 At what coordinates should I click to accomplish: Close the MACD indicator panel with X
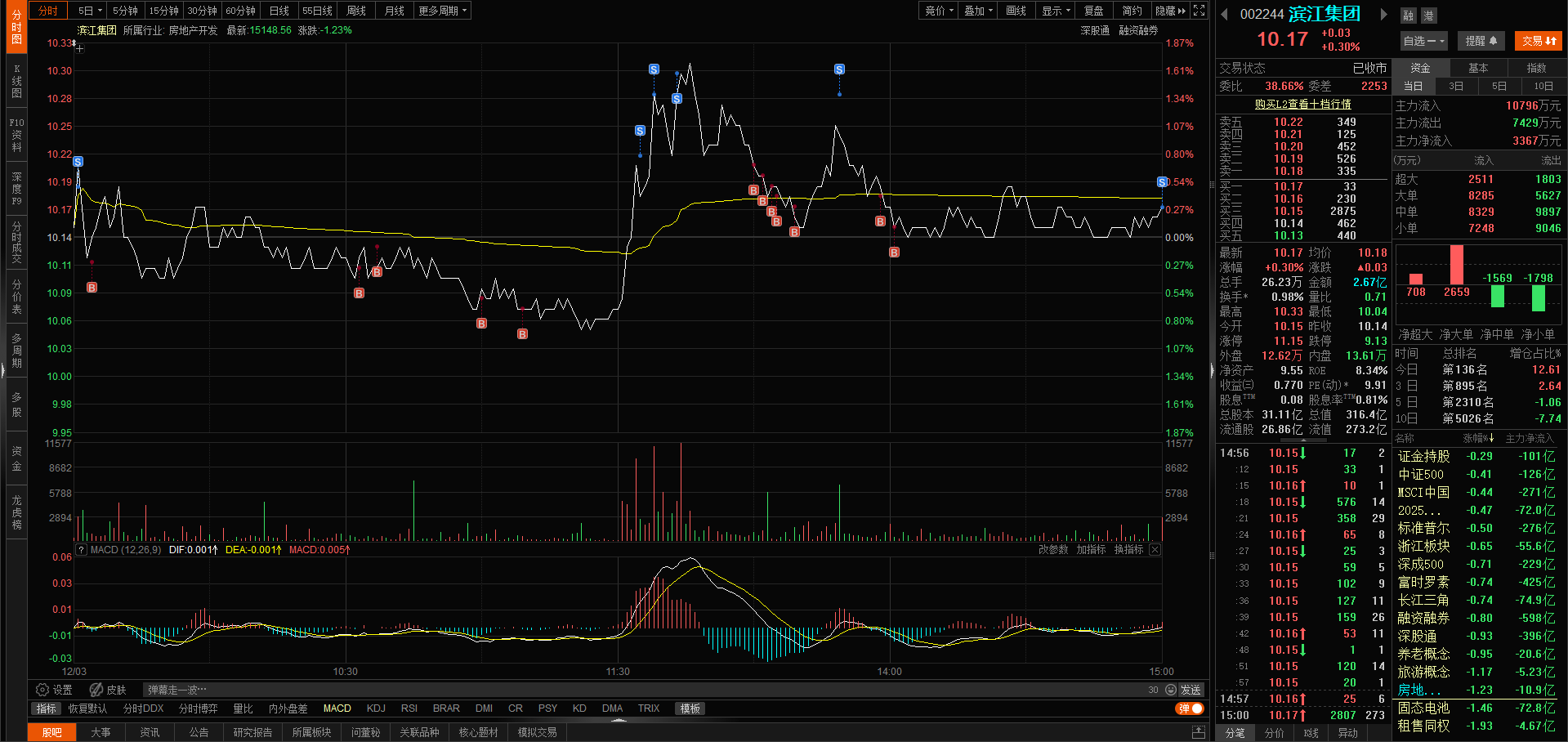(x=1155, y=550)
